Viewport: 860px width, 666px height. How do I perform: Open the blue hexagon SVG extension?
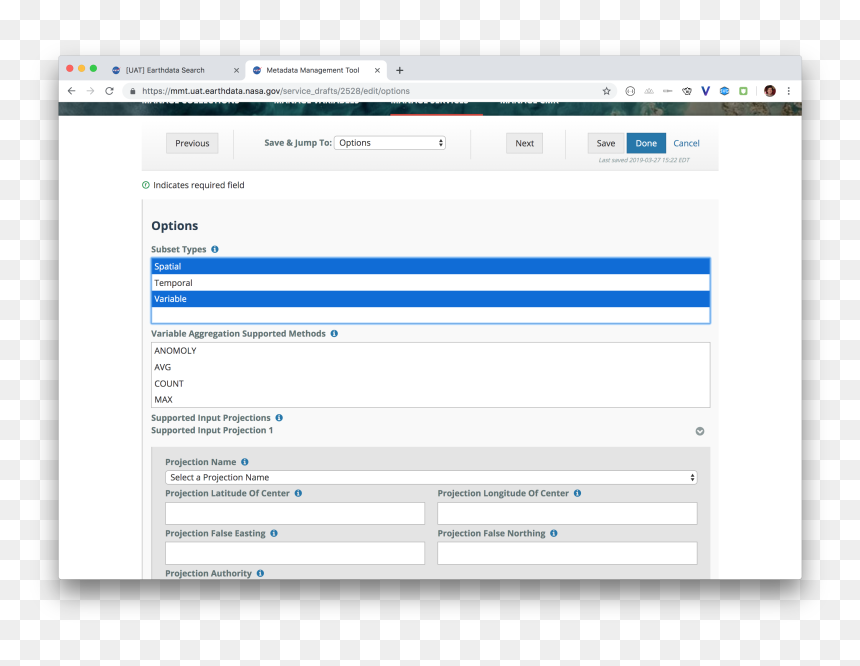pos(725,91)
